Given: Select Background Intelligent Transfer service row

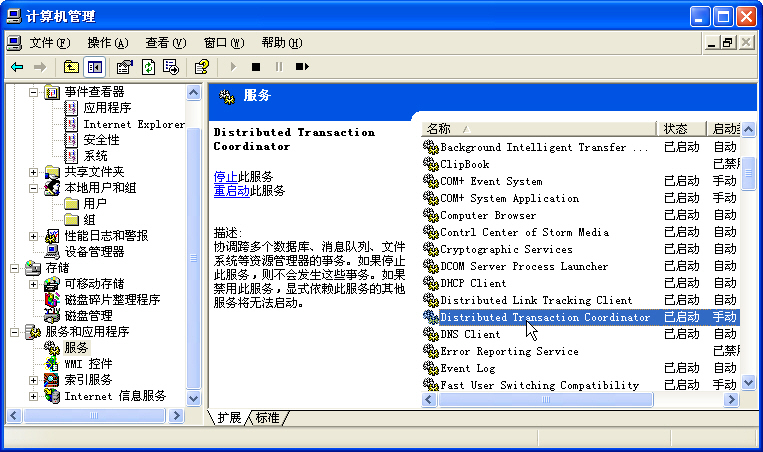Looking at the screenshot, I should click(x=581, y=147).
